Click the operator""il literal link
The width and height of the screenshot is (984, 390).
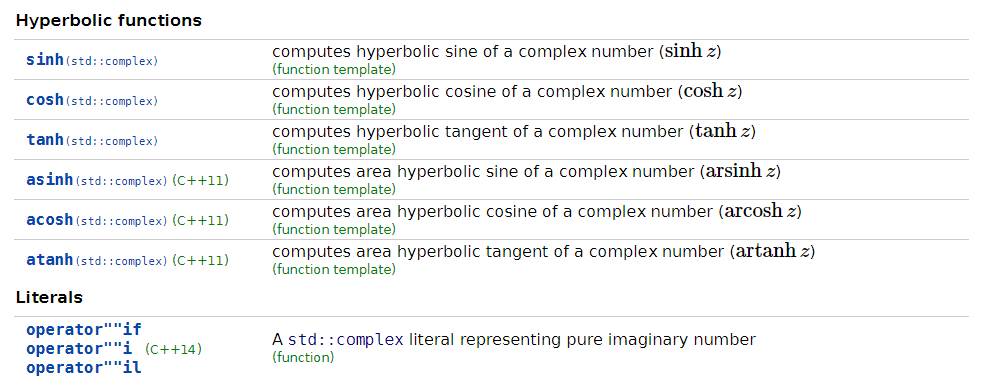pyautogui.click(x=84, y=368)
